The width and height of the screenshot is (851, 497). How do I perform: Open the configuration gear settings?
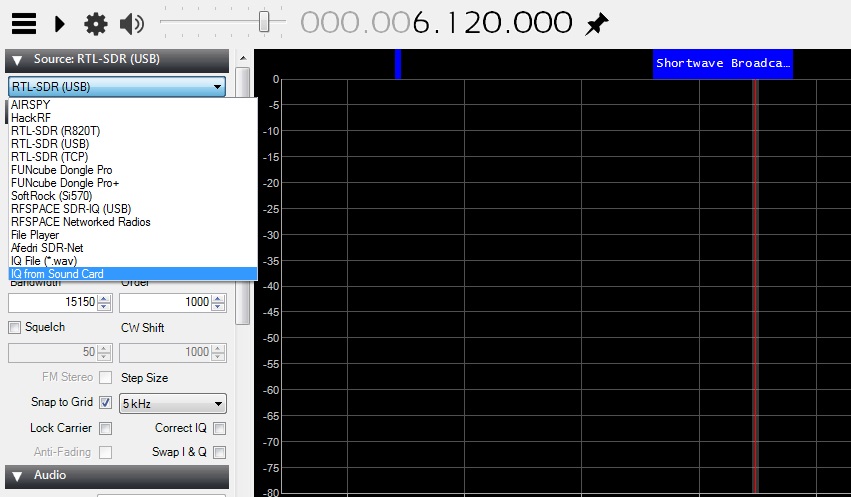[x=96, y=24]
